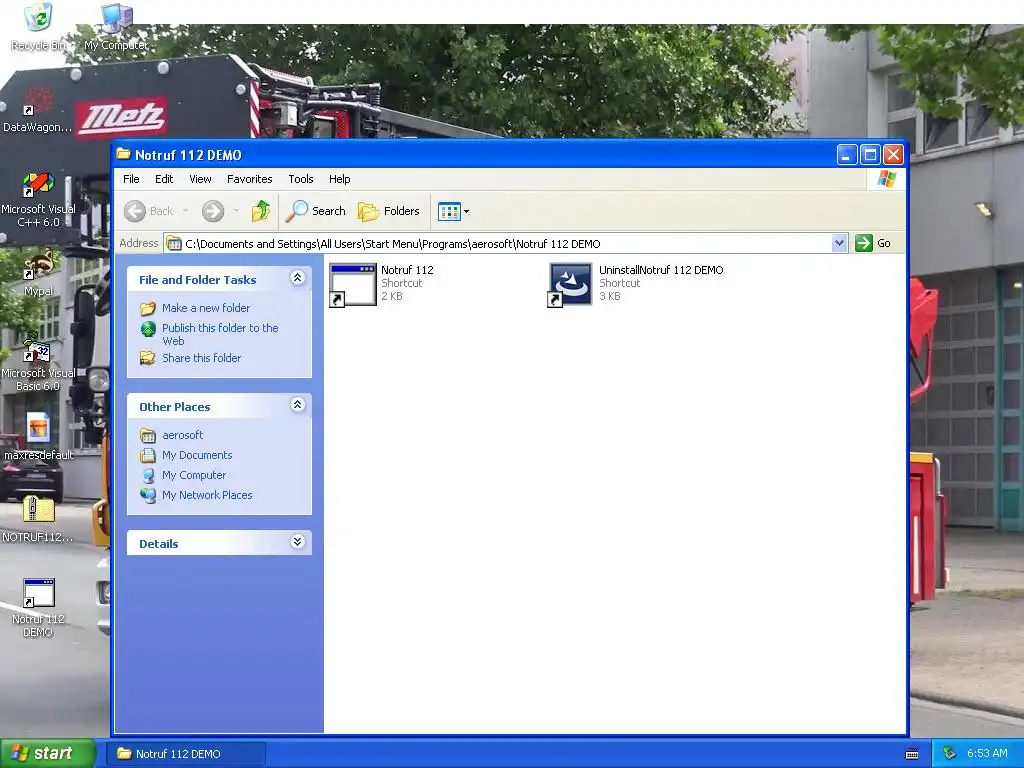Maximize the Notruf 112 DEMO window
Image resolution: width=1024 pixels, height=768 pixels.
pyautogui.click(x=870, y=155)
